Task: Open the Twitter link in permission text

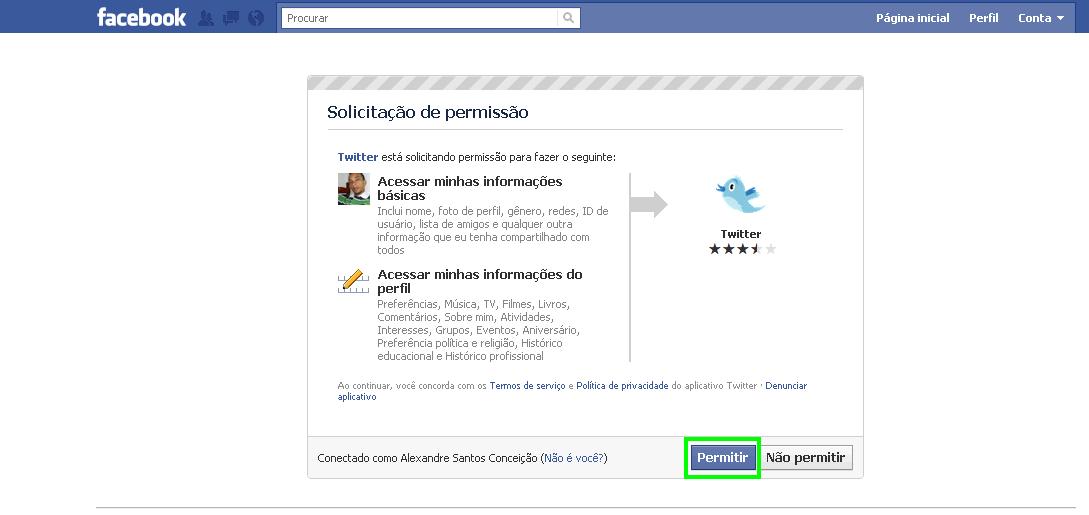Action: (x=358, y=158)
